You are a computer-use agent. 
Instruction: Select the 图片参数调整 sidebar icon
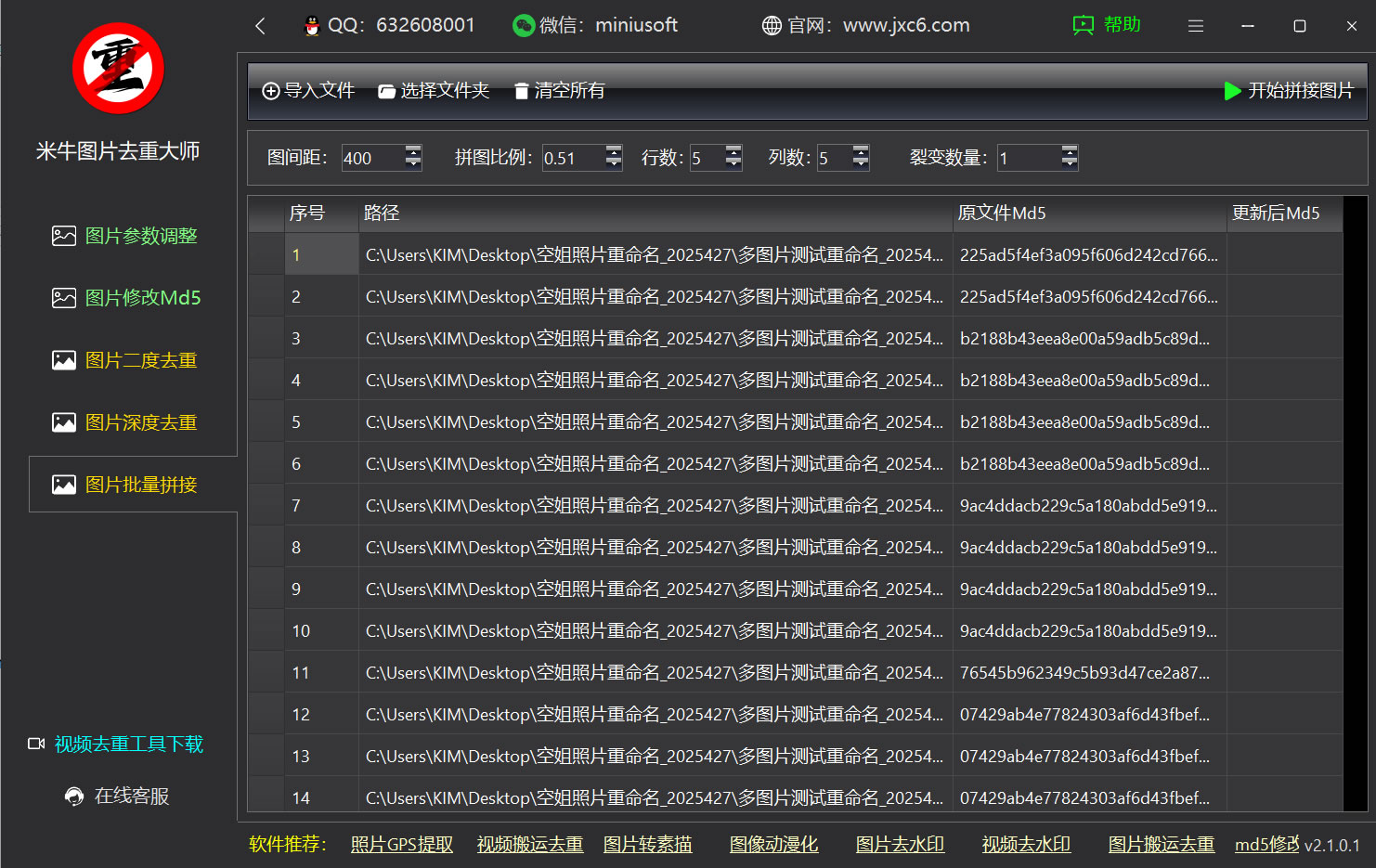click(x=64, y=235)
